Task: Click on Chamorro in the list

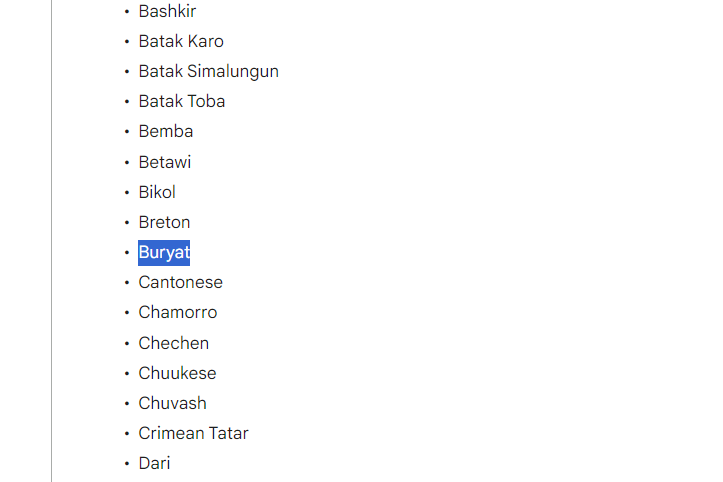Action: click(177, 312)
